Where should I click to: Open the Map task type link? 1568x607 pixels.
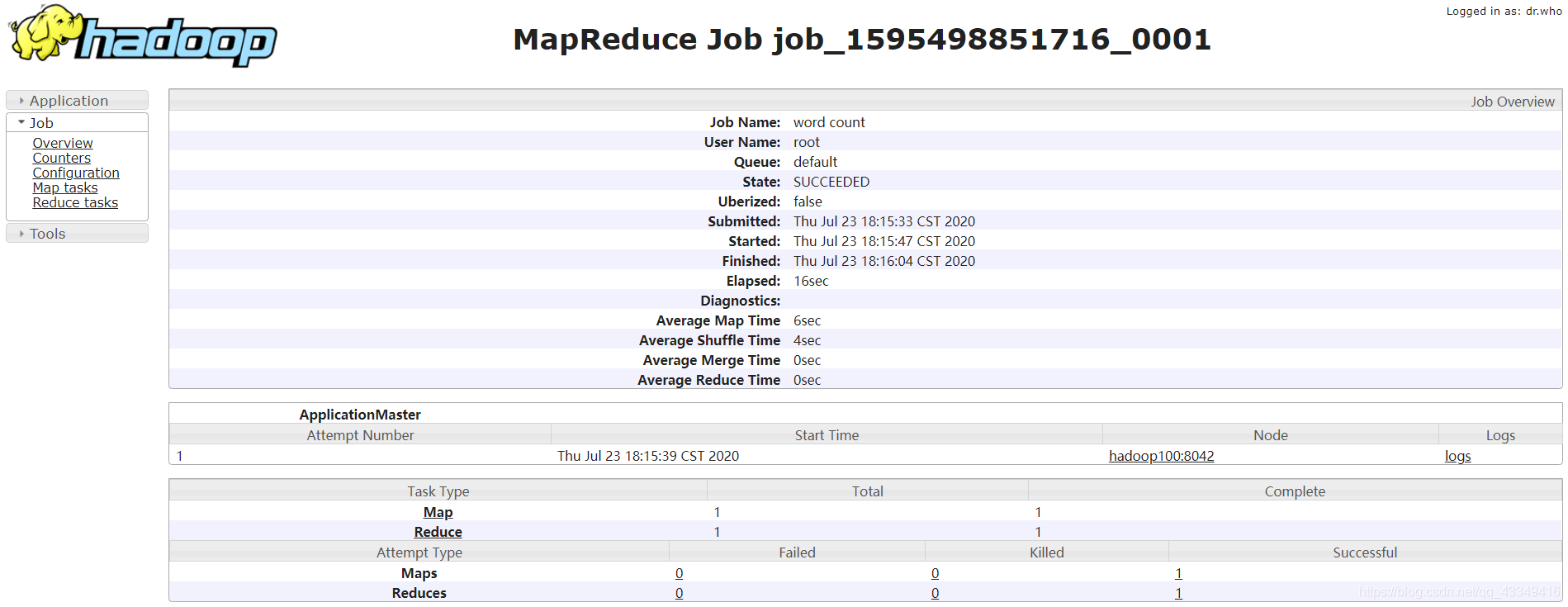point(438,512)
